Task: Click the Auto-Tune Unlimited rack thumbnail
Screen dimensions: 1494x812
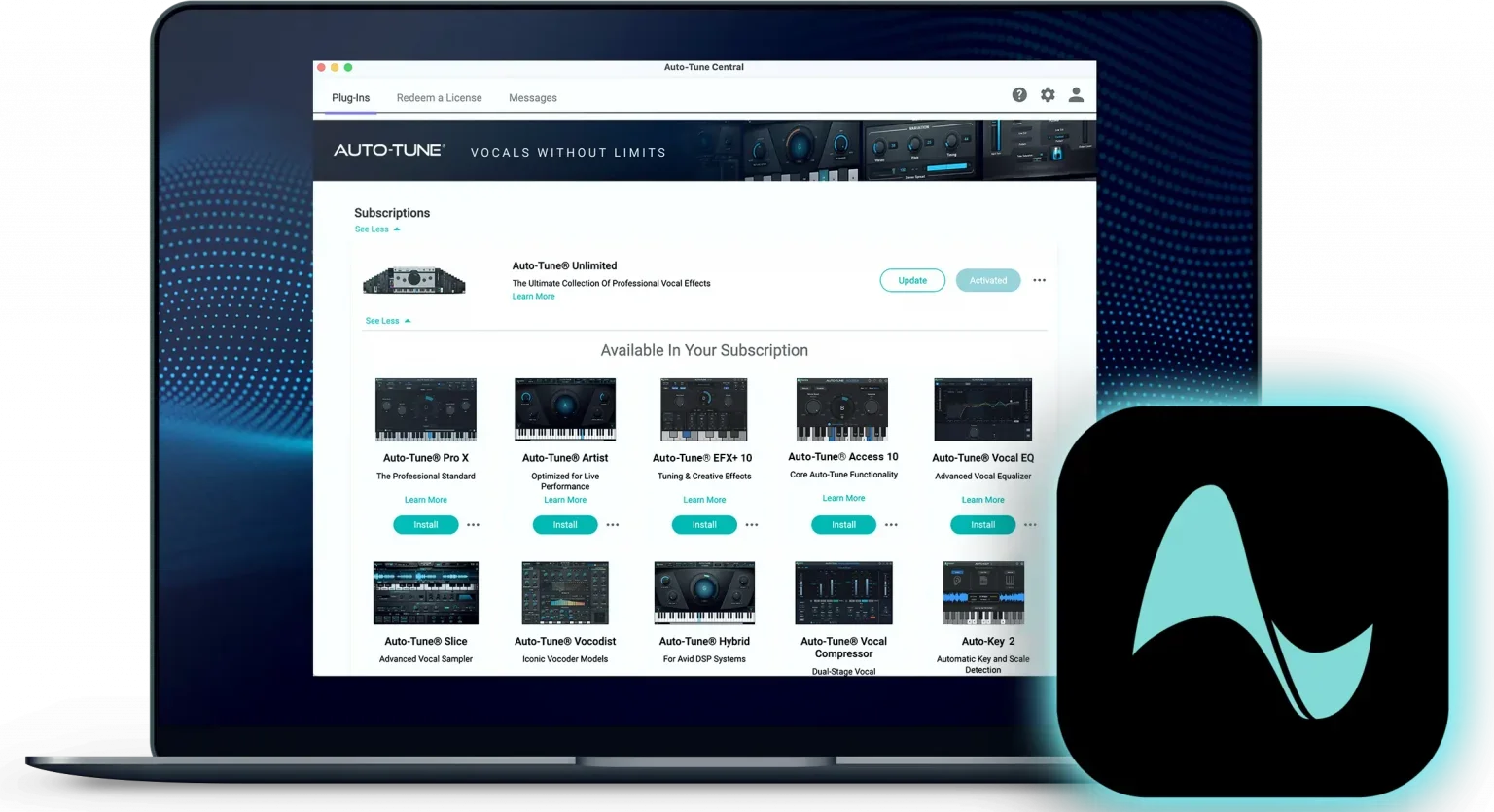Action: [x=414, y=281]
